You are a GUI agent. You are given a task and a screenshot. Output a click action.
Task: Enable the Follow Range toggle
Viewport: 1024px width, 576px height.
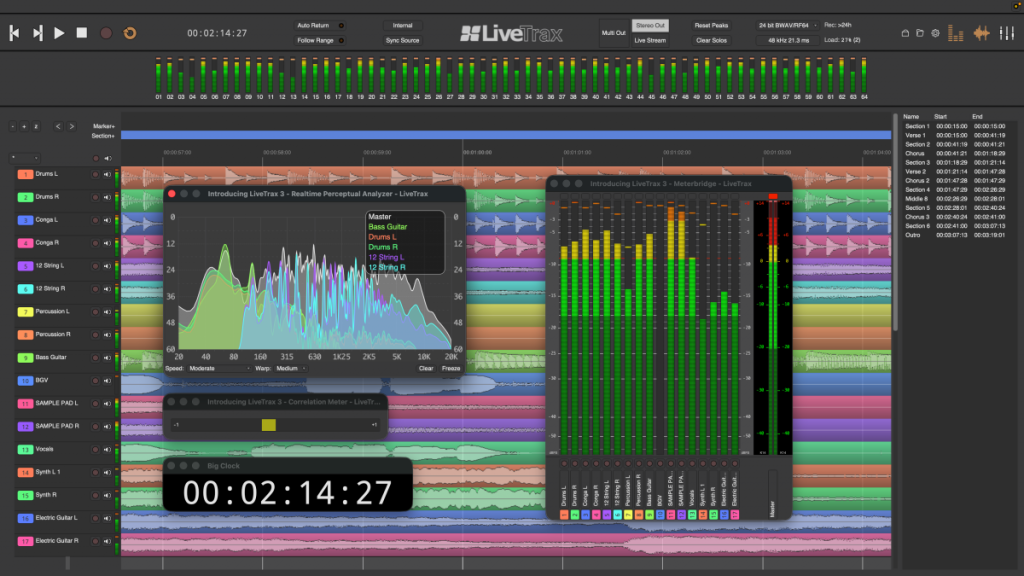click(x=341, y=39)
